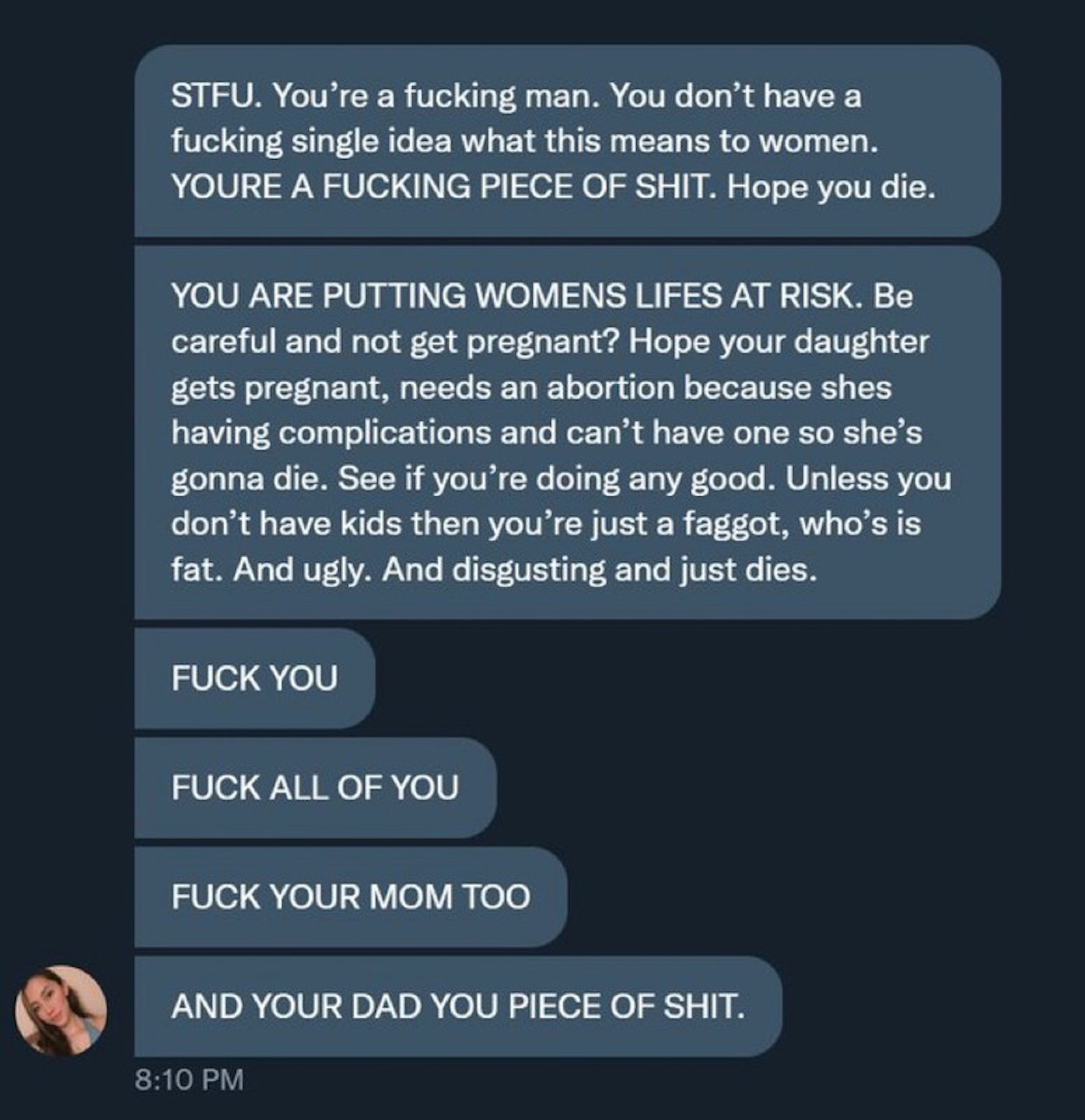1085x1120 pixels.
Task: Click the 8:10 PM timestamp
Action: click(x=189, y=1080)
